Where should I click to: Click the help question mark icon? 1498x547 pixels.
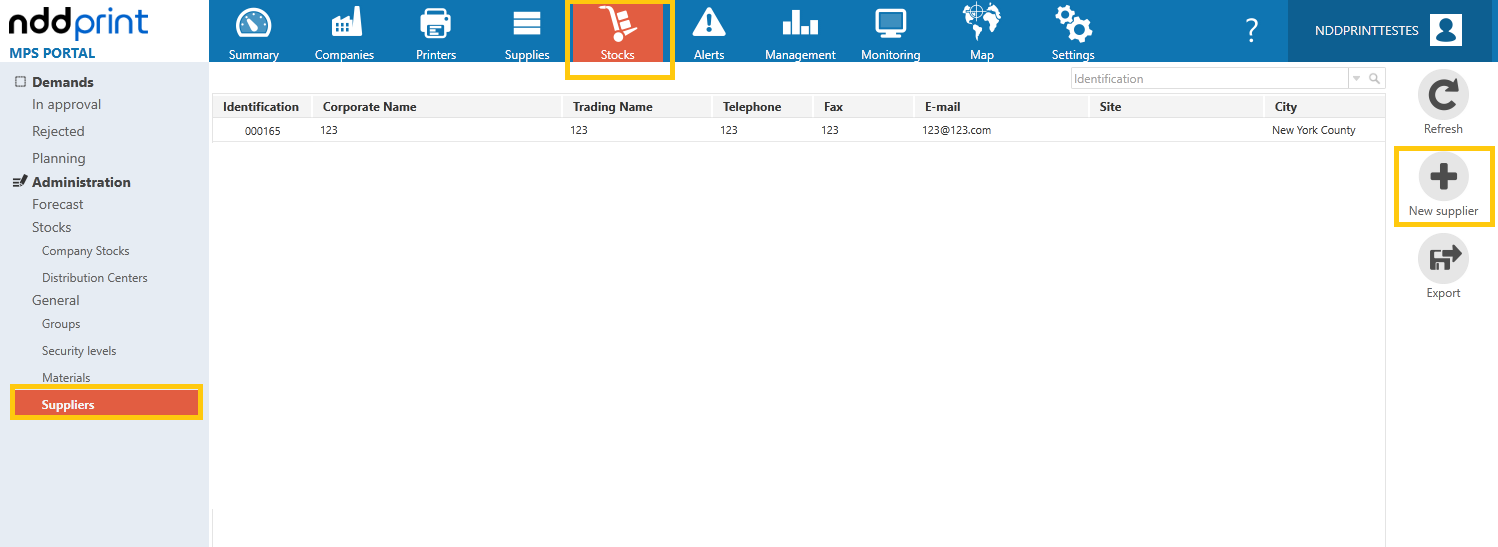coord(1251,30)
